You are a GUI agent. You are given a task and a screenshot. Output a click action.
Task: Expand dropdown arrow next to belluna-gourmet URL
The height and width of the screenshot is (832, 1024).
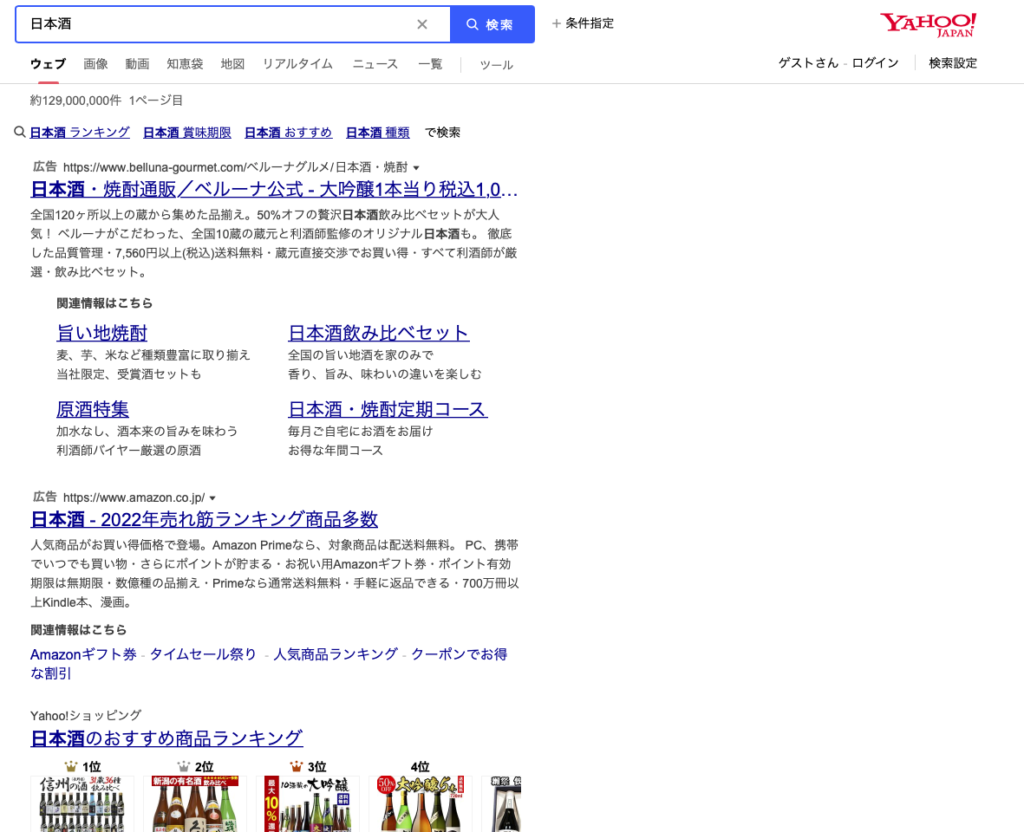[416, 168]
